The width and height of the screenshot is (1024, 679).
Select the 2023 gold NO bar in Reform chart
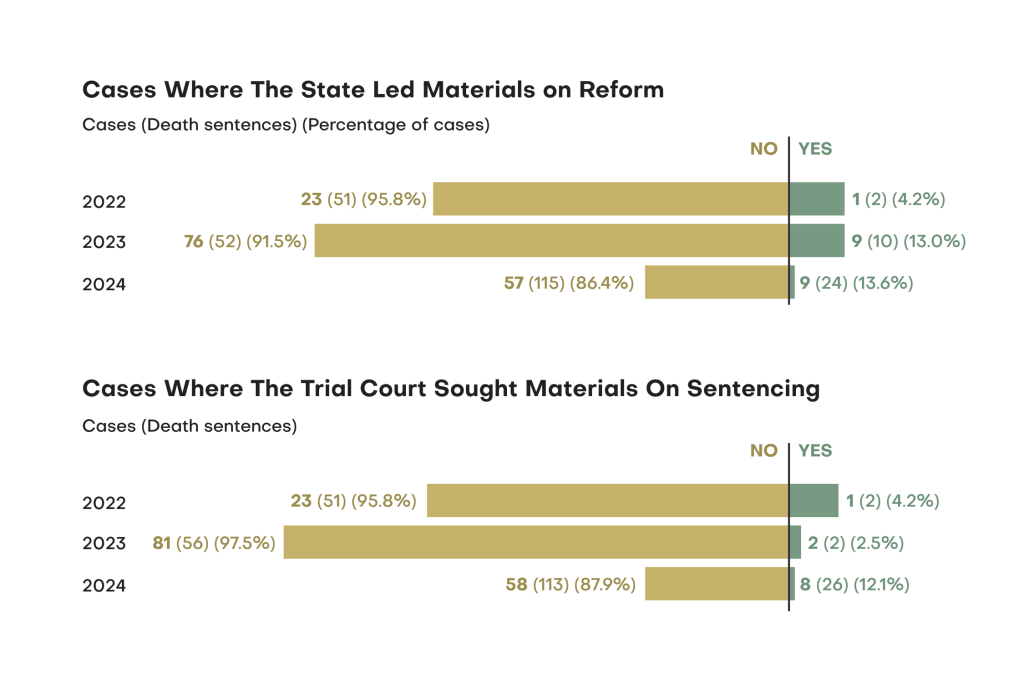(551, 241)
